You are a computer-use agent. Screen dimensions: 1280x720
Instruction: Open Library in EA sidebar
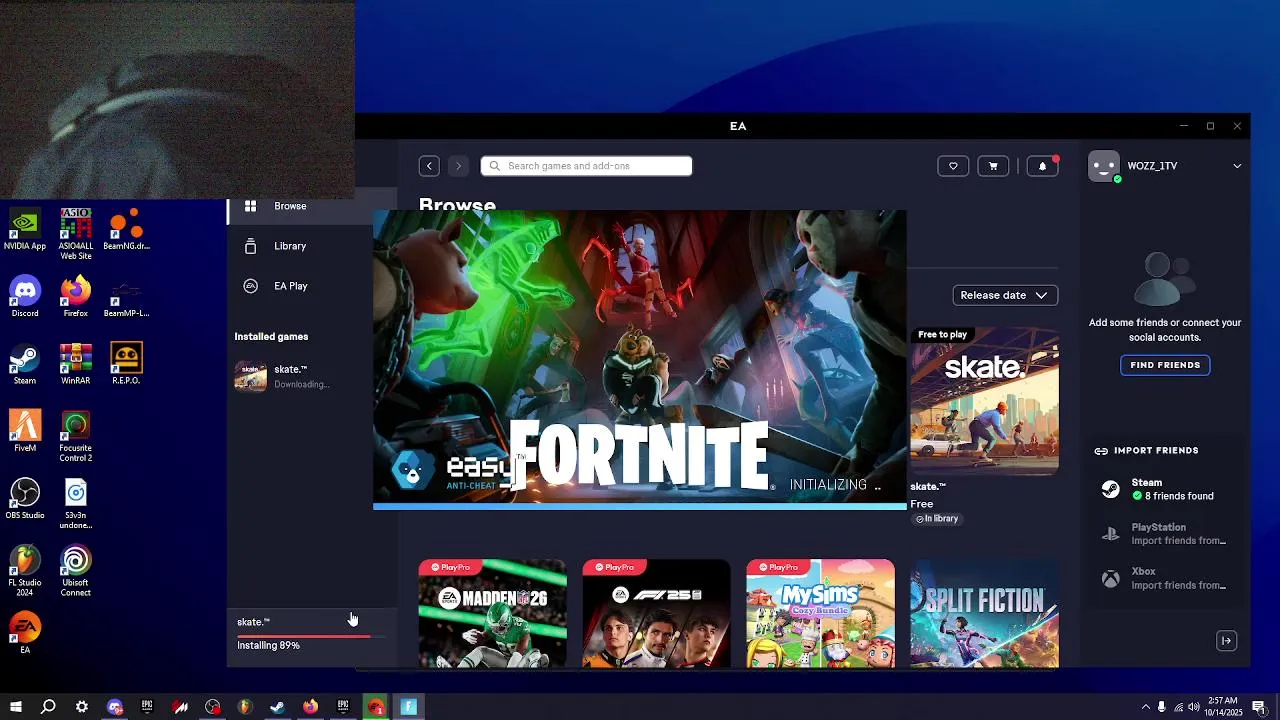(x=290, y=246)
